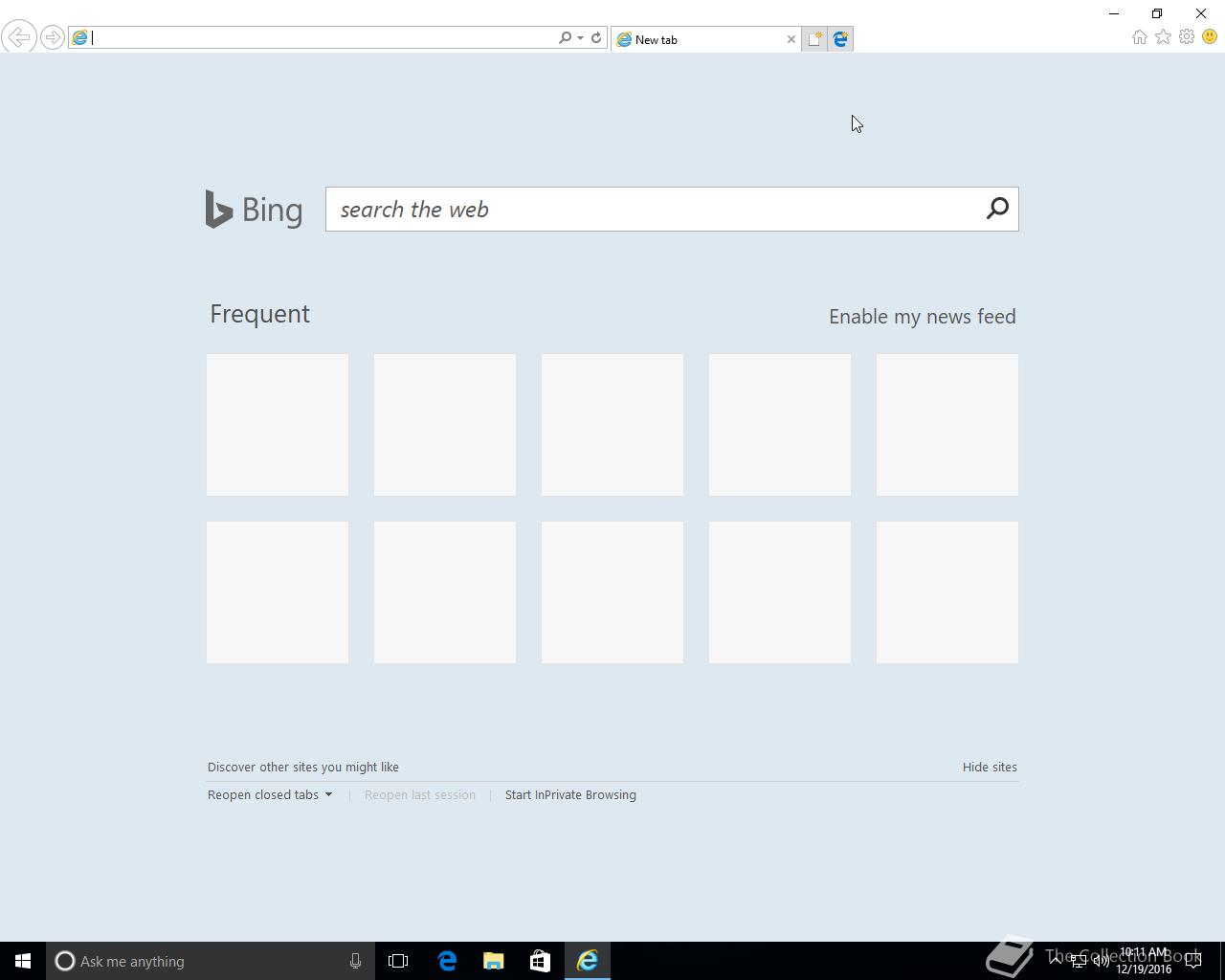The height and width of the screenshot is (980, 1225).
Task: Restore down the Internet Explorer window
Action: pyautogui.click(x=1157, y=13)
